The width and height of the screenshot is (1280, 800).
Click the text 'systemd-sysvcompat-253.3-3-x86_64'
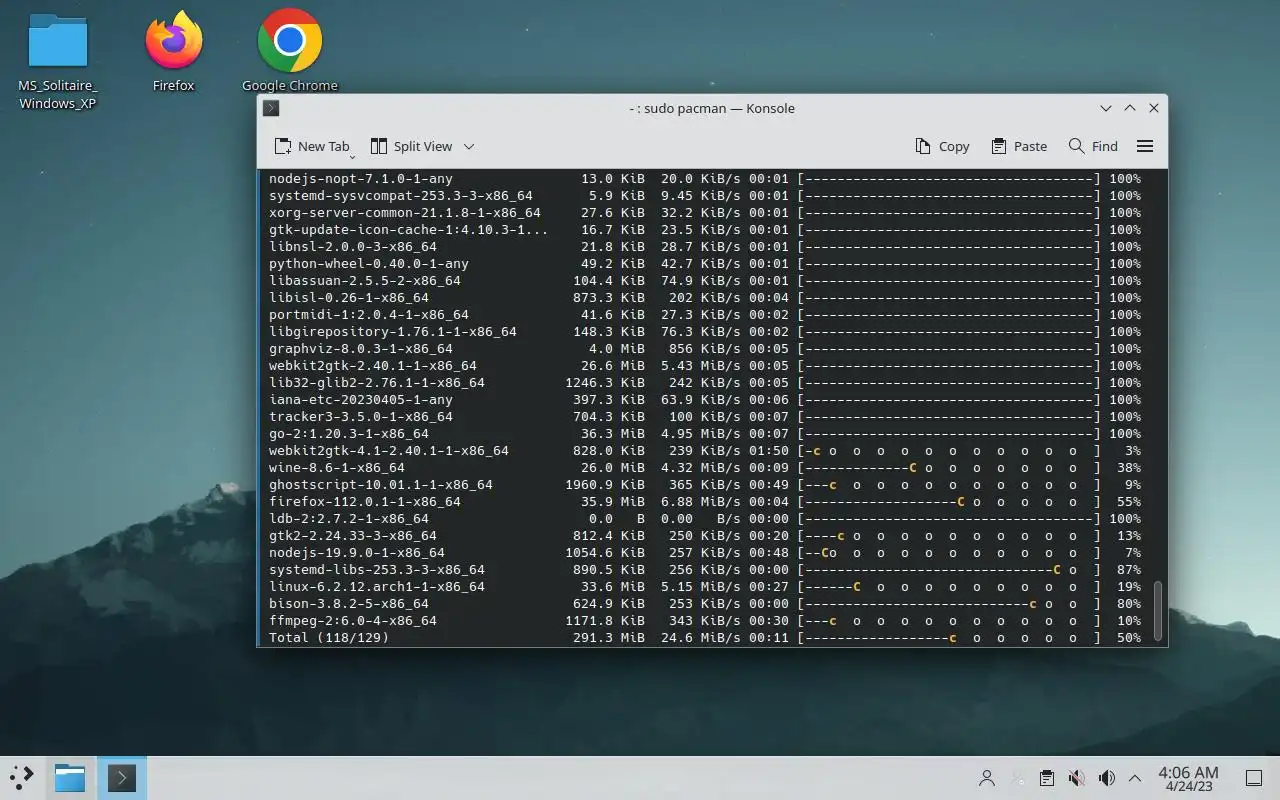[x=401, y=196]
